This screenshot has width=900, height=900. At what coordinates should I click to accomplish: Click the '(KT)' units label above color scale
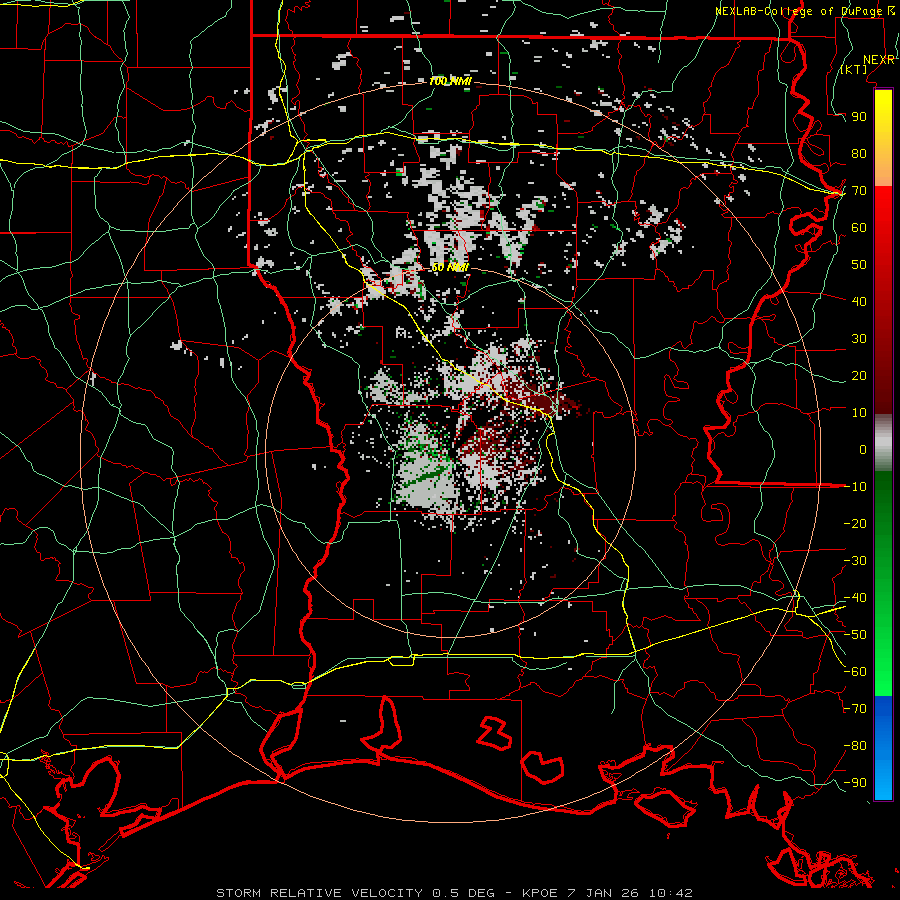[854, 69]
